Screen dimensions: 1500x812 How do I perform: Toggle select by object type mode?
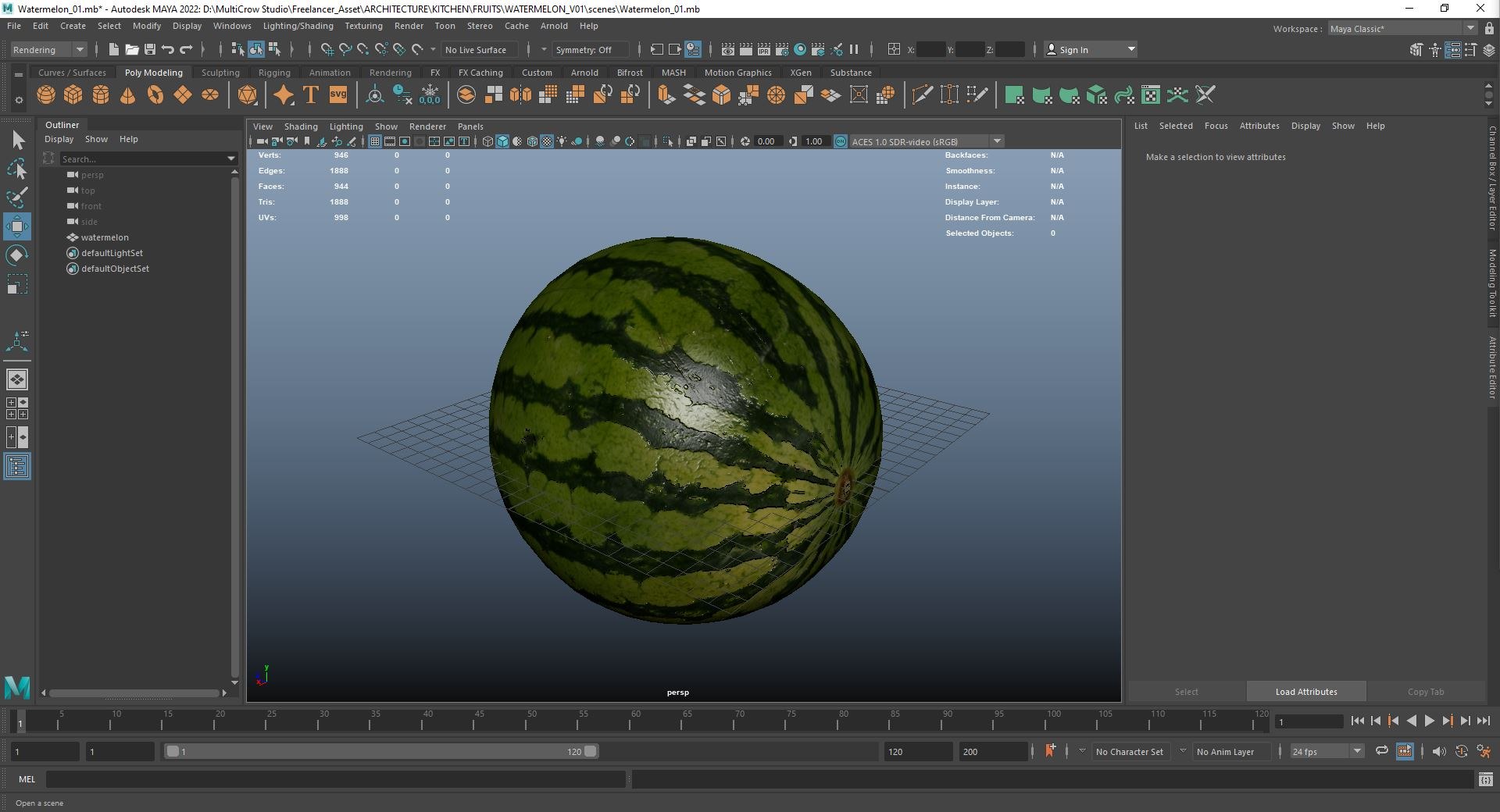(256, 49)
